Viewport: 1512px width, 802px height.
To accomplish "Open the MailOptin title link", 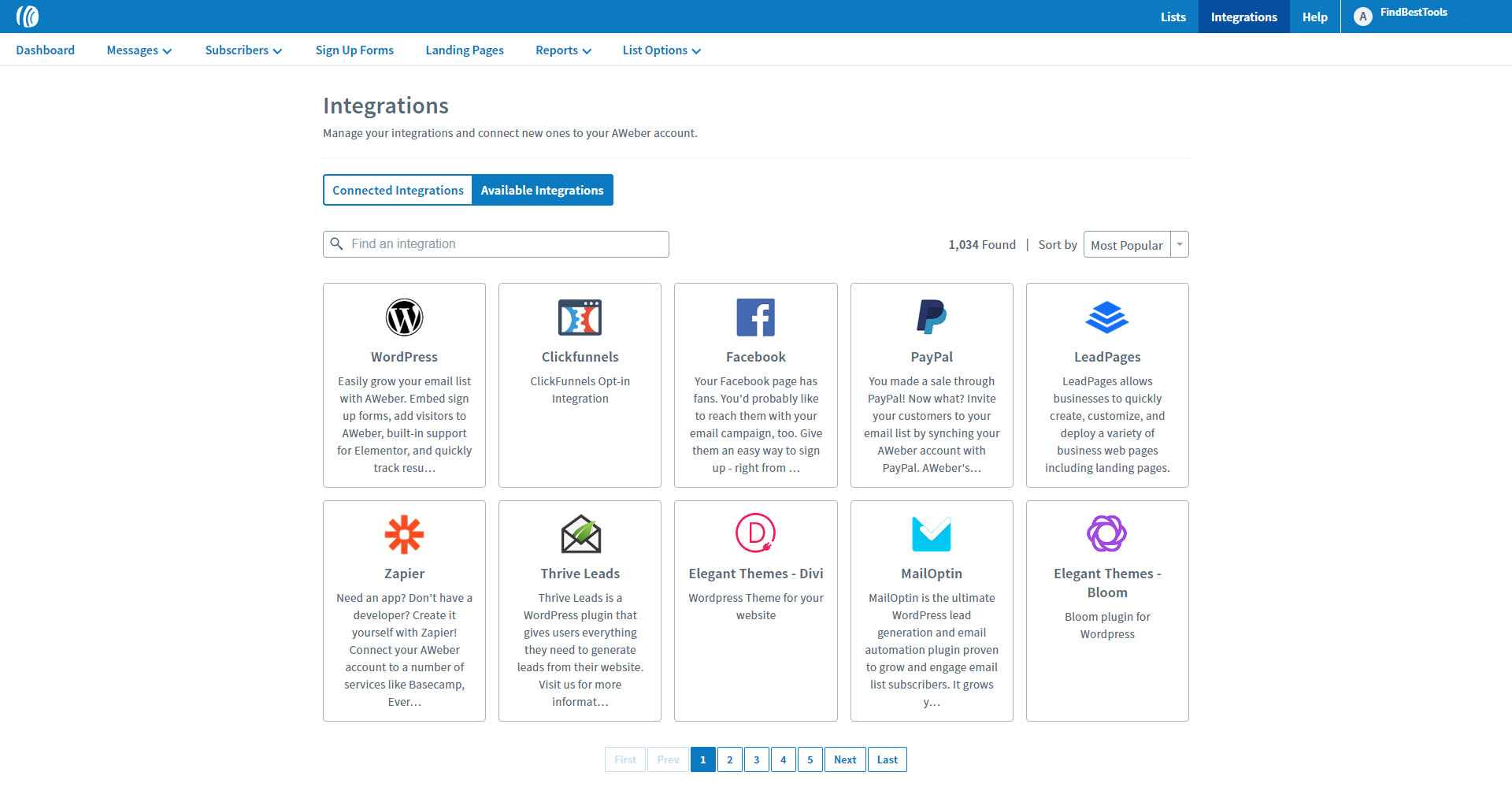I will [932, 574].
